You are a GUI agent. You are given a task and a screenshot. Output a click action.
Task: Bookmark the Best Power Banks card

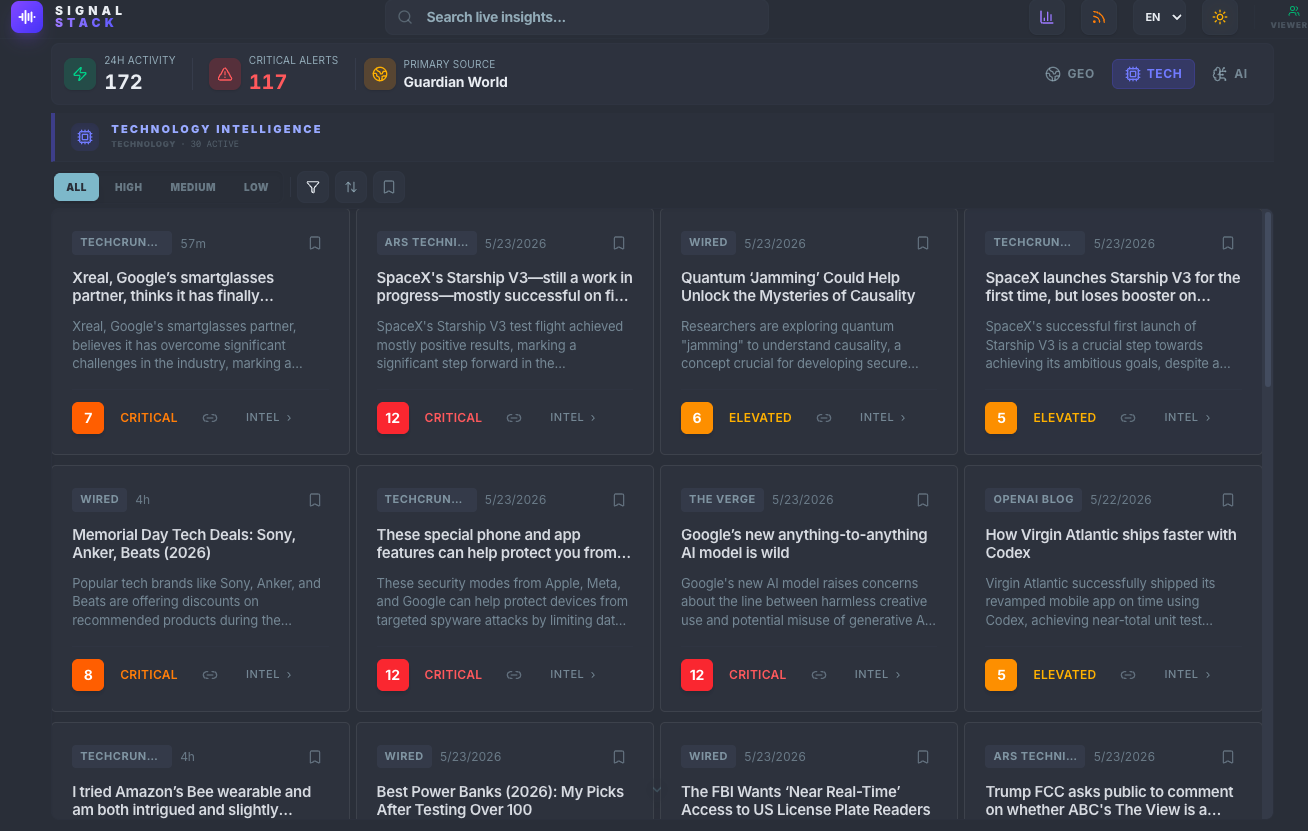pos(619,757)
